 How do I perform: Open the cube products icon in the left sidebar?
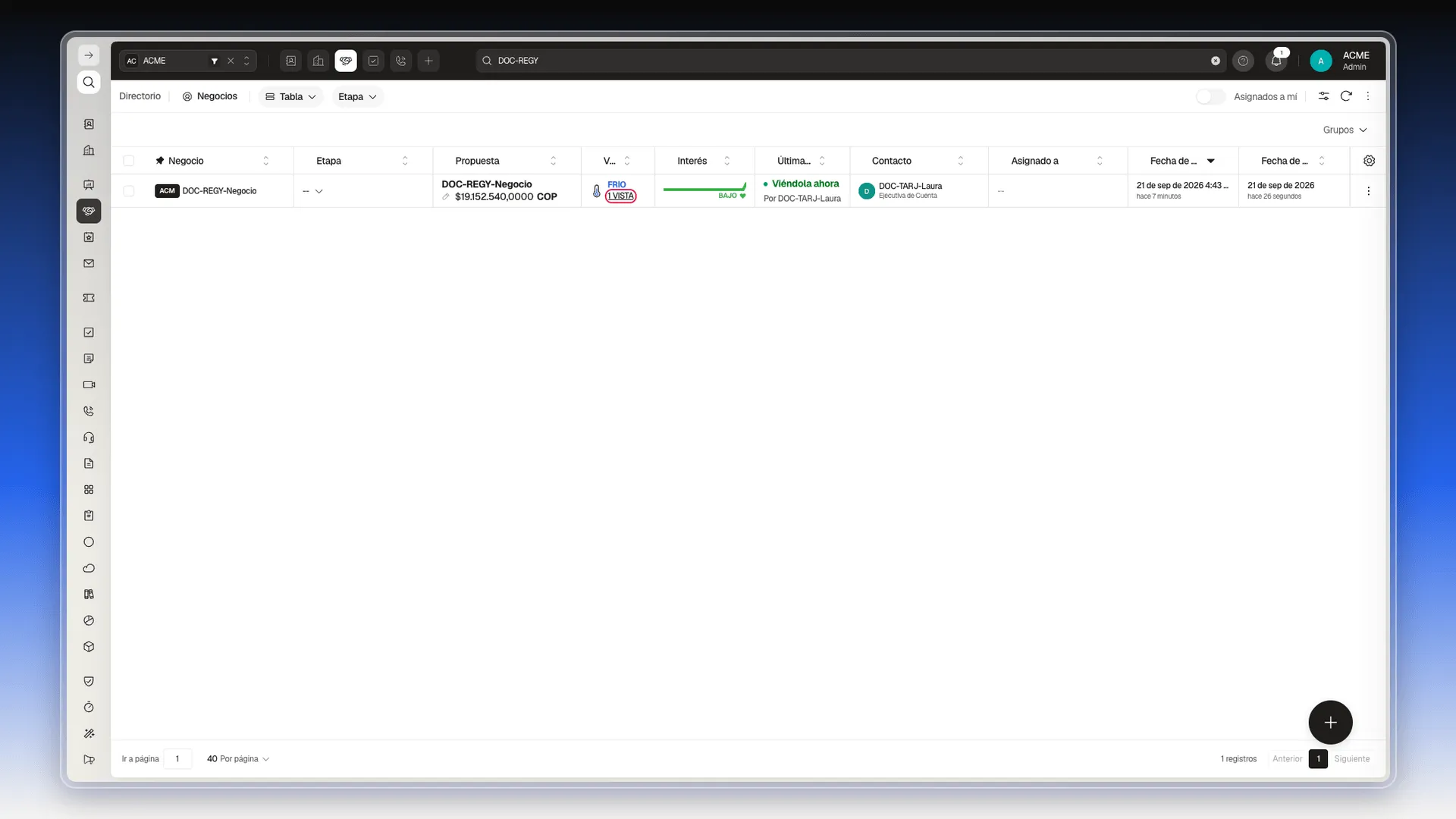tap(89, 647)
